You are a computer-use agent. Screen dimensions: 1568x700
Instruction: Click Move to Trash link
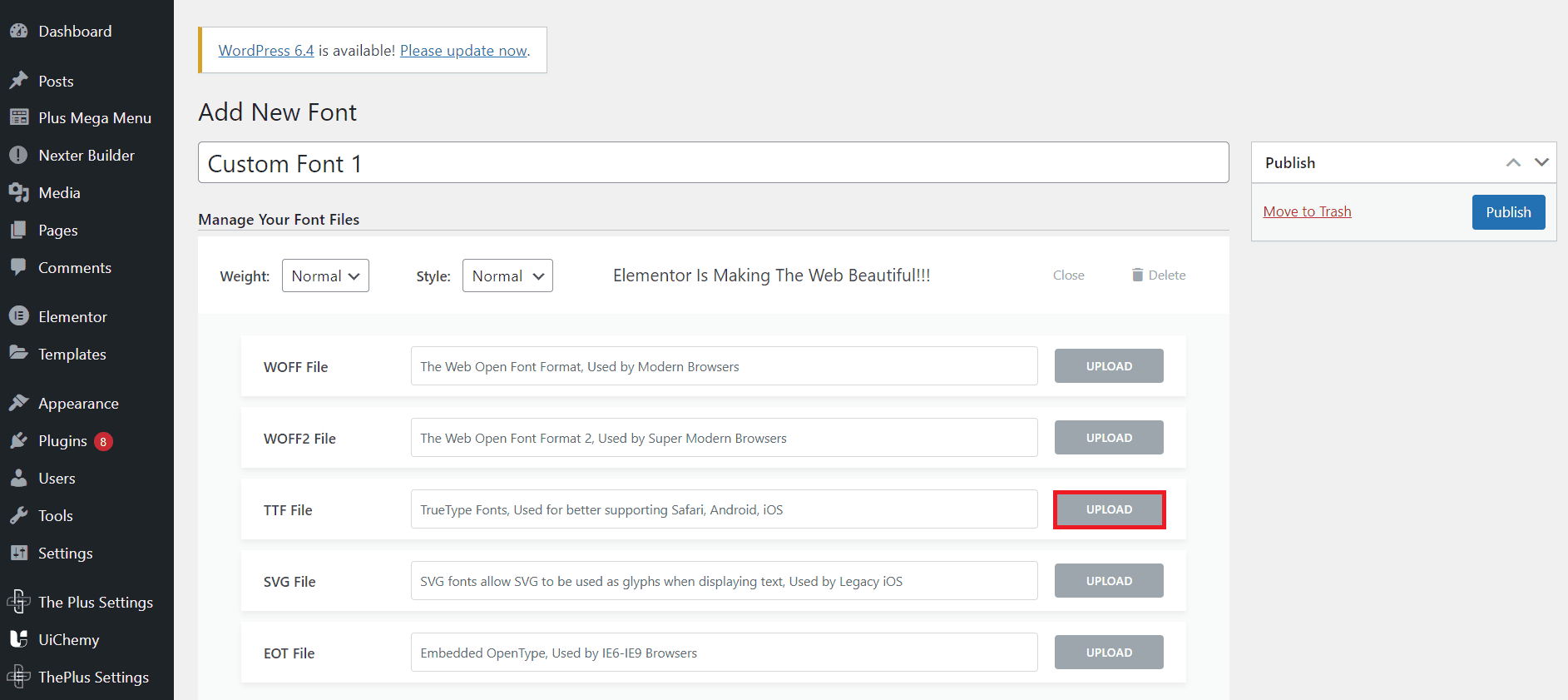point(1307,211)
